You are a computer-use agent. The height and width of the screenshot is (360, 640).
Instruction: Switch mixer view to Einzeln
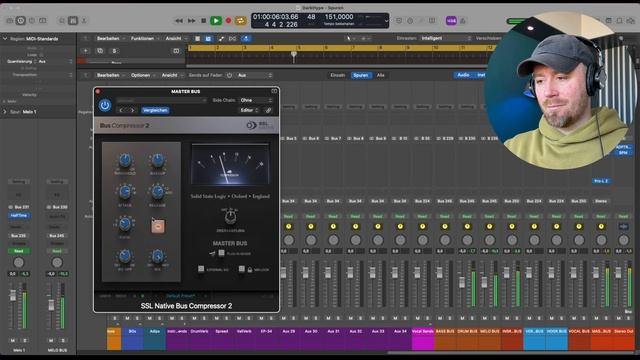point(338,75)
